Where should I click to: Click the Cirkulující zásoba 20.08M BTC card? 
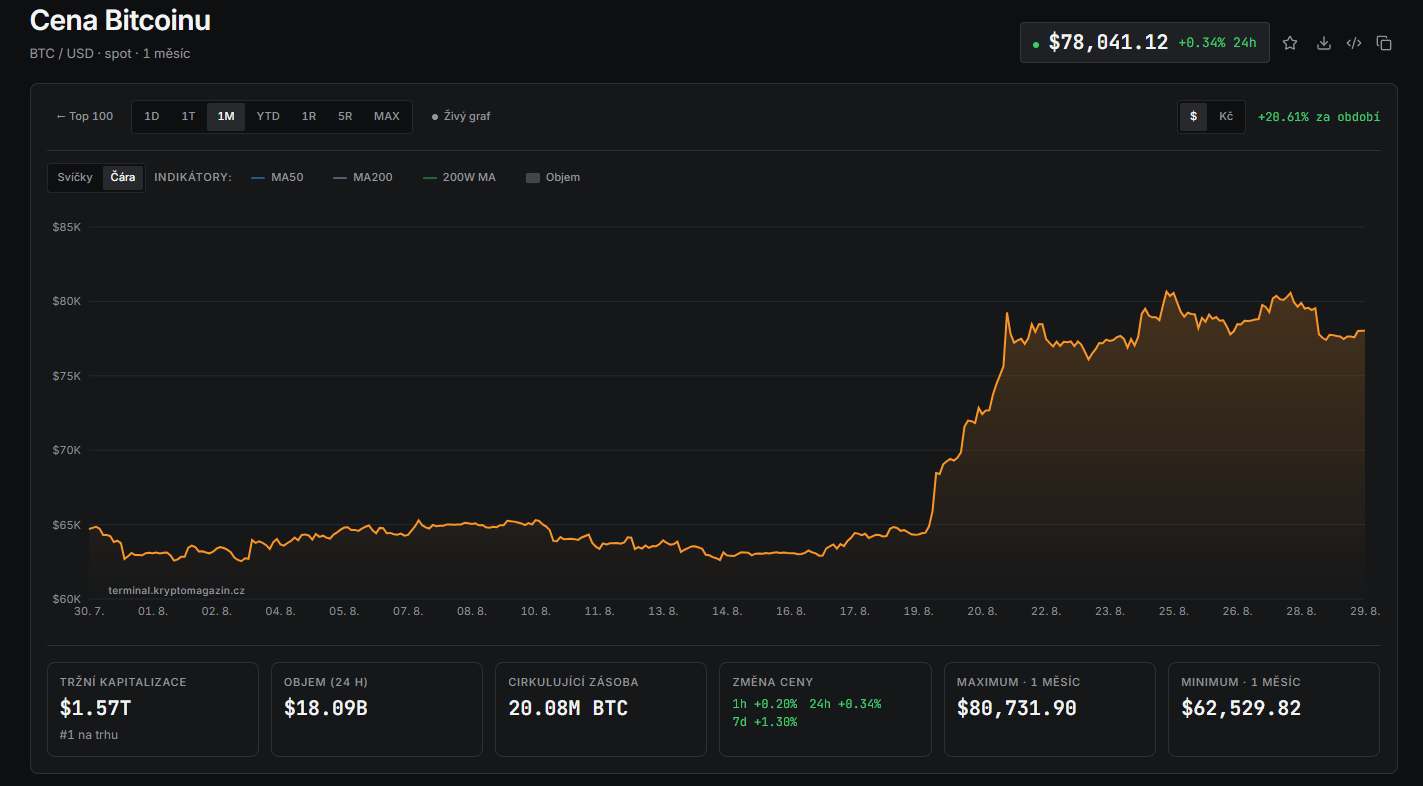[601, 709]
